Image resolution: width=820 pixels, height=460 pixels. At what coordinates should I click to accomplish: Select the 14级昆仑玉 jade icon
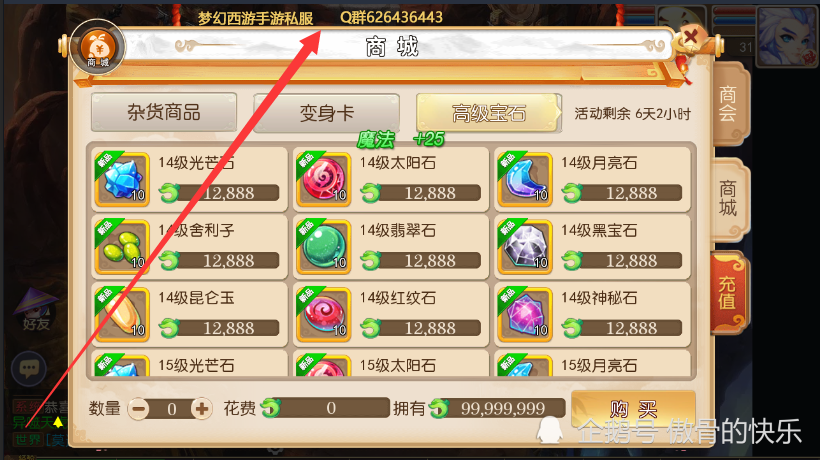pos(122,314)
